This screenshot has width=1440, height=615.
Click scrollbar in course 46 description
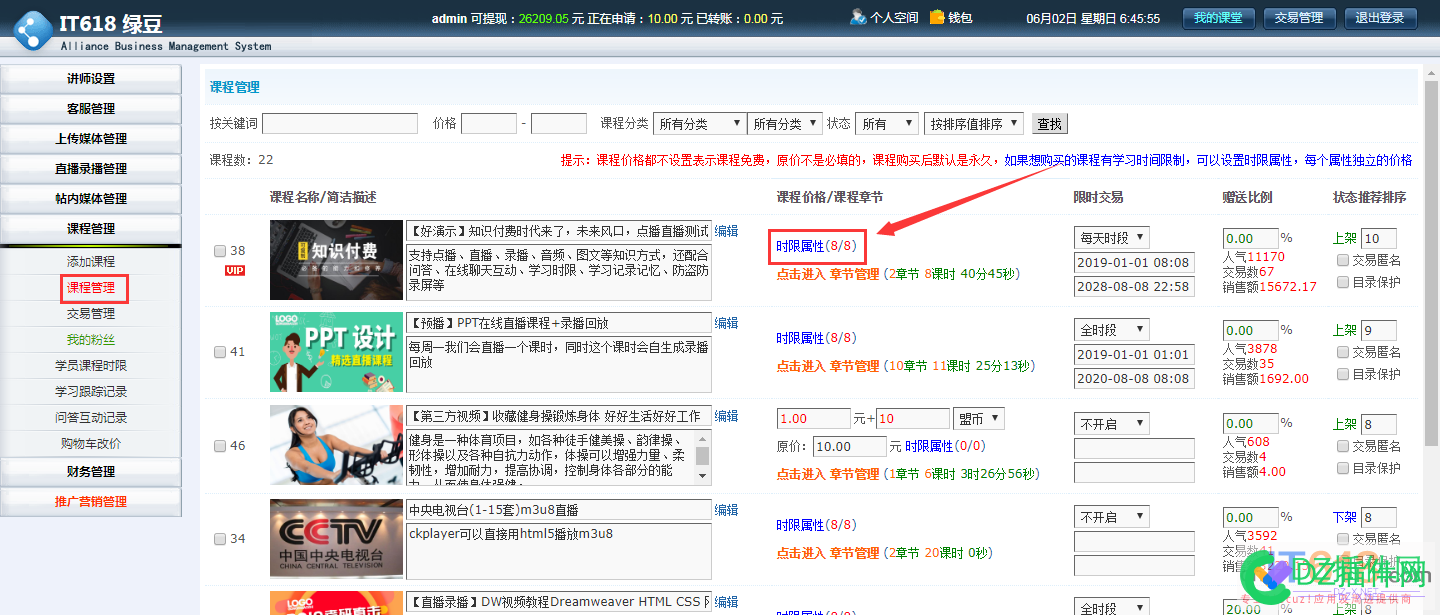702,458
